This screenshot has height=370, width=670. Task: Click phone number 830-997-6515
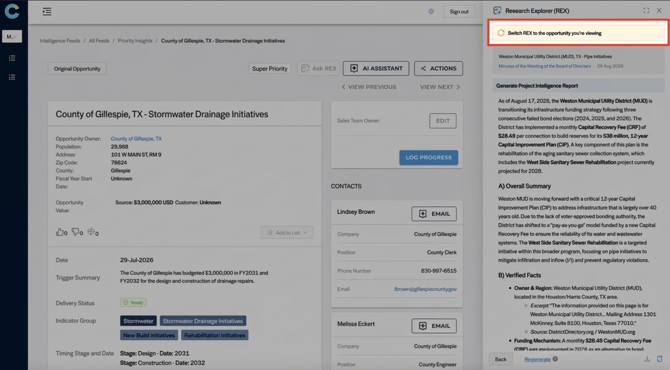(438, 271)
